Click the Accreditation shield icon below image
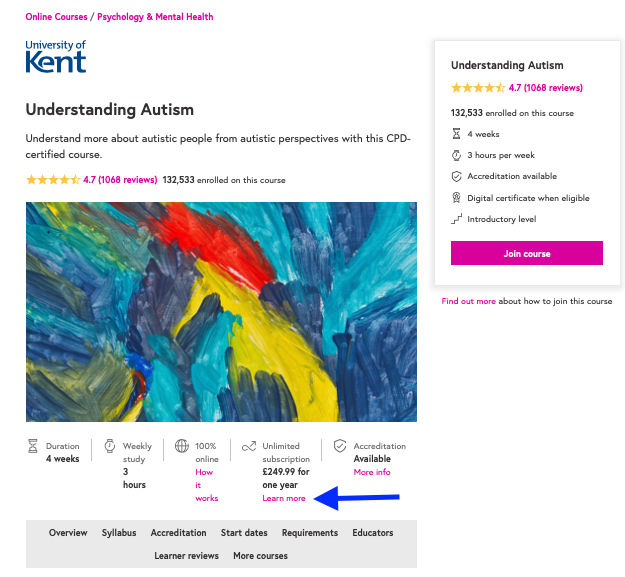 [x=340, y=446]
